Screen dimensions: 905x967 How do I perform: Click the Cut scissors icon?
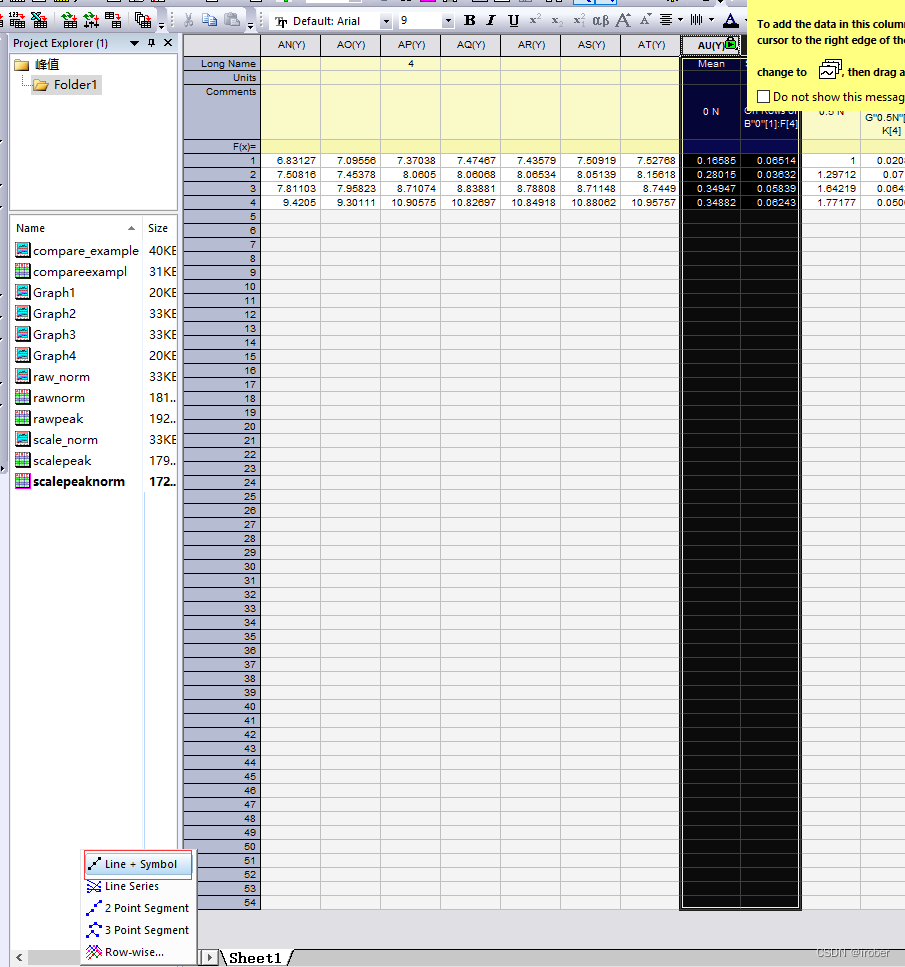(x=188, y=20)
